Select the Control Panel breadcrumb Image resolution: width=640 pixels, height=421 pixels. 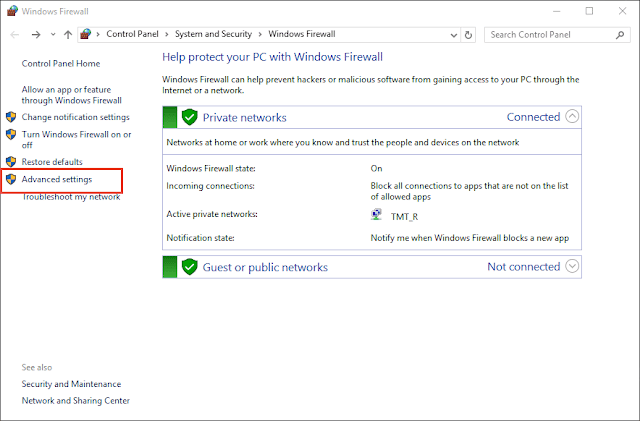click(x=132, y=34)
